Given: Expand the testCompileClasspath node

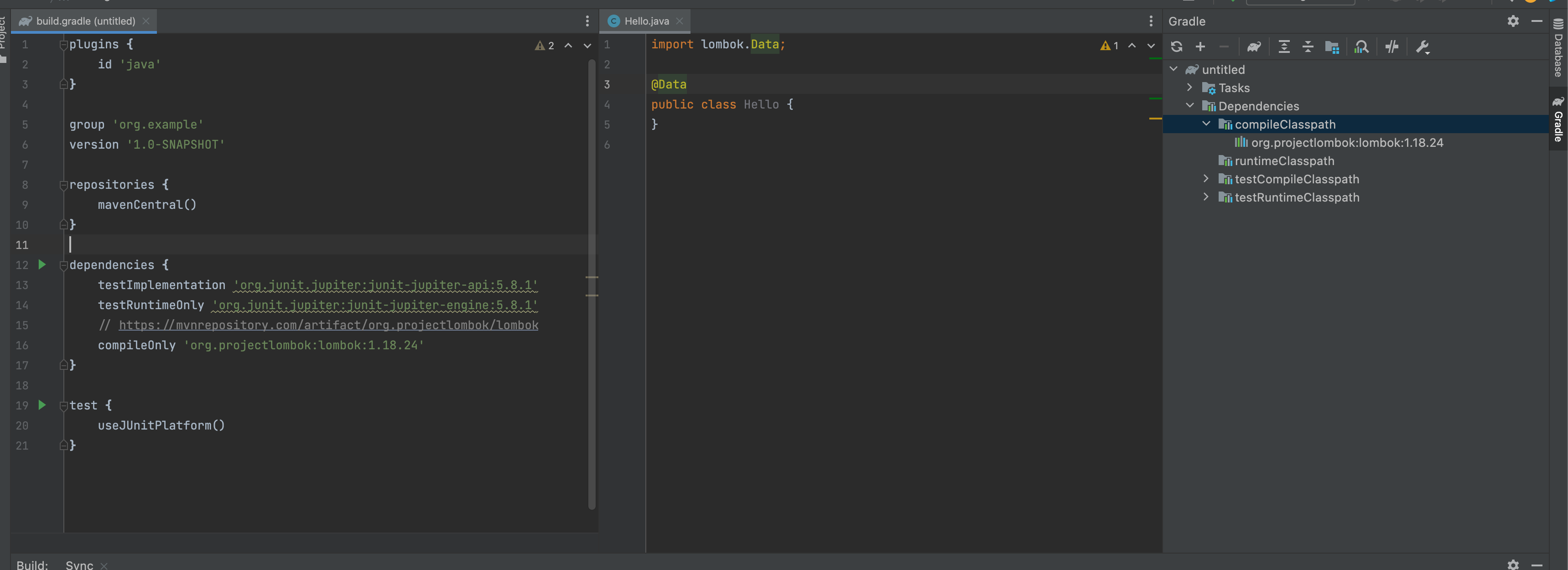Looking at the screenshot, I should point(1206,179).
